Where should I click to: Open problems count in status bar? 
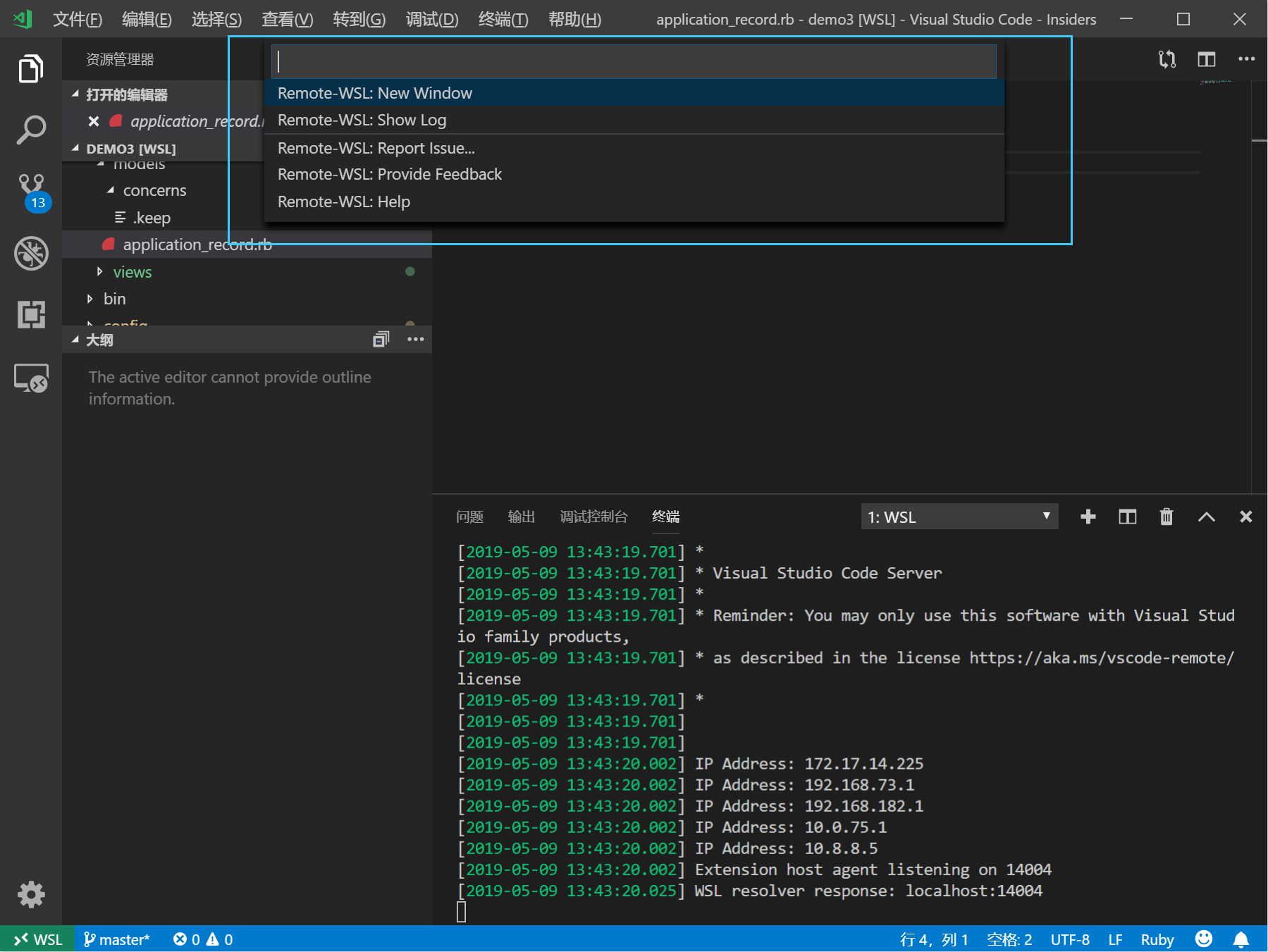[x=203, y=939]
